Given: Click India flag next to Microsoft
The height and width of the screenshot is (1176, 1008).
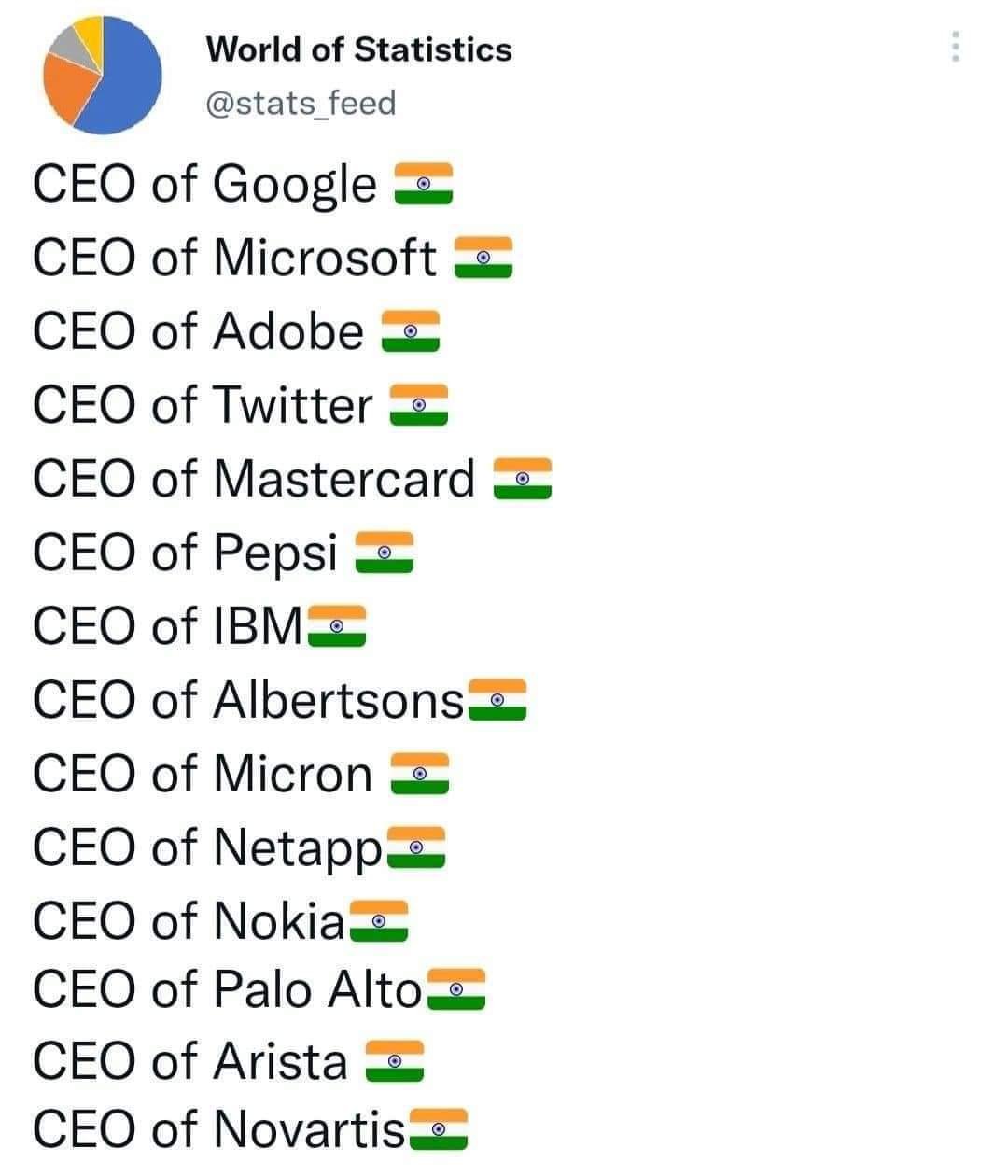Looking at the screenshot, I should pyautogui.click(x=483, y=259).
